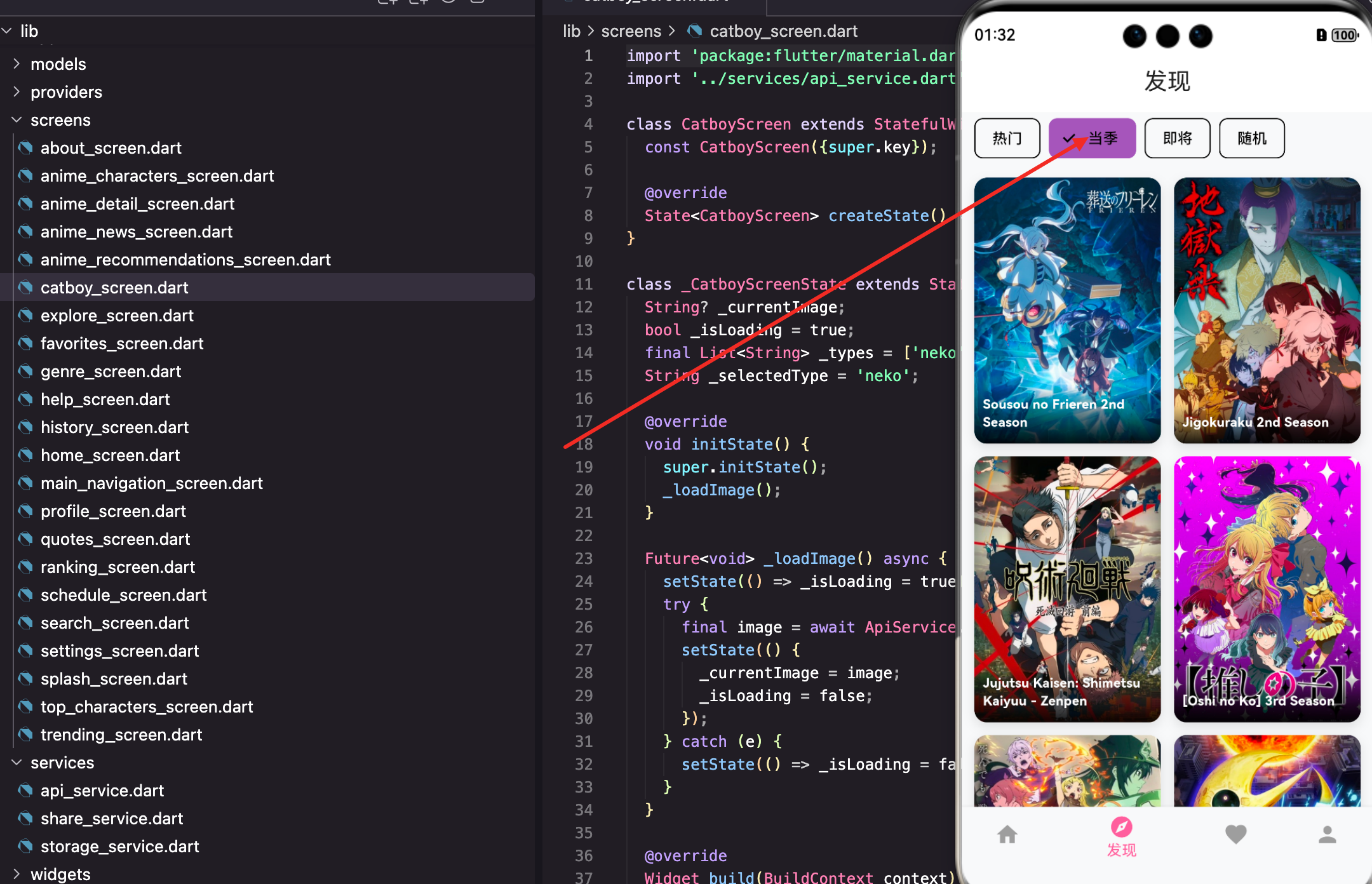Click the lib breadcrumb segment
1372x884 pixels.
[572, 31]
